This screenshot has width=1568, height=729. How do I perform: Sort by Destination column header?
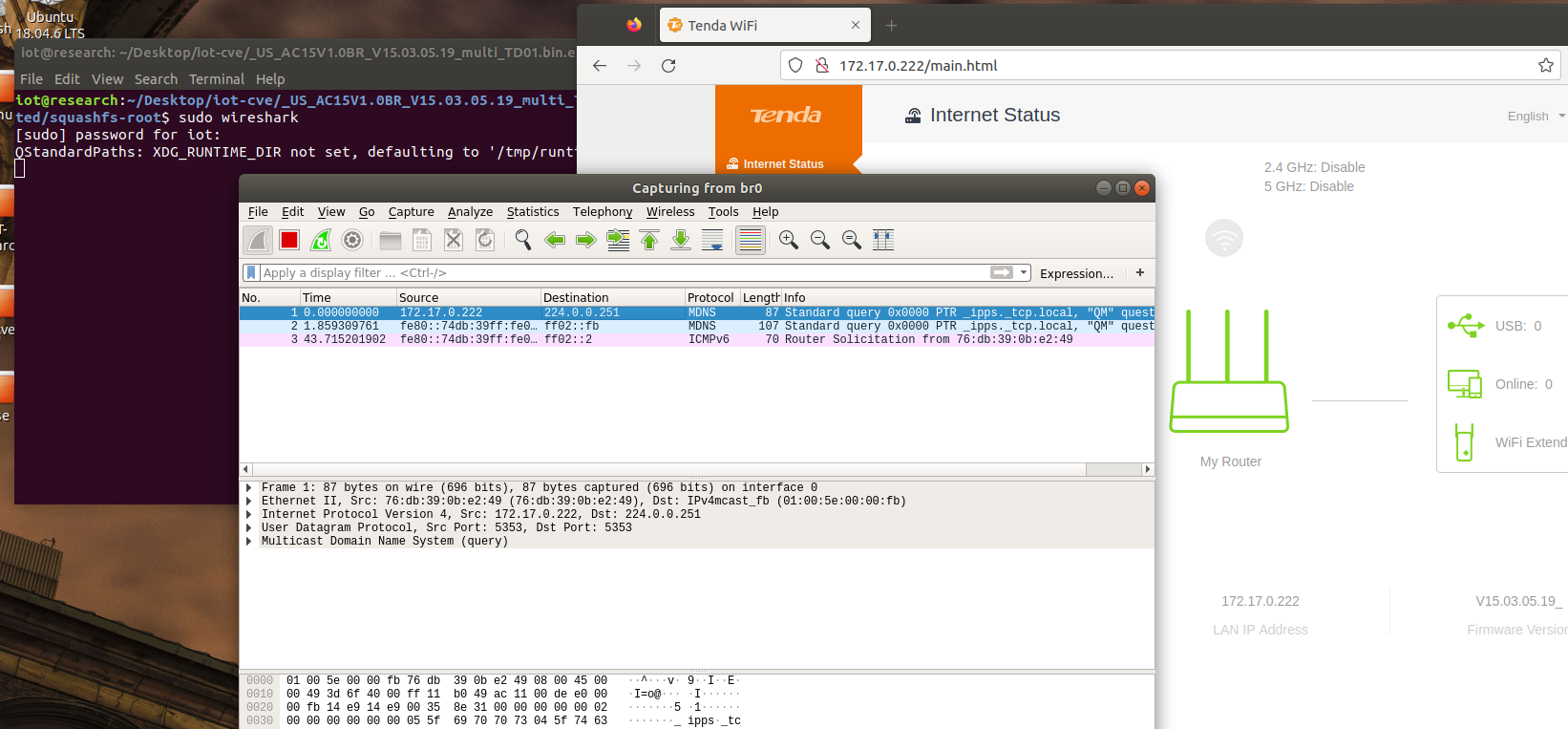click(x=612, y=297)
